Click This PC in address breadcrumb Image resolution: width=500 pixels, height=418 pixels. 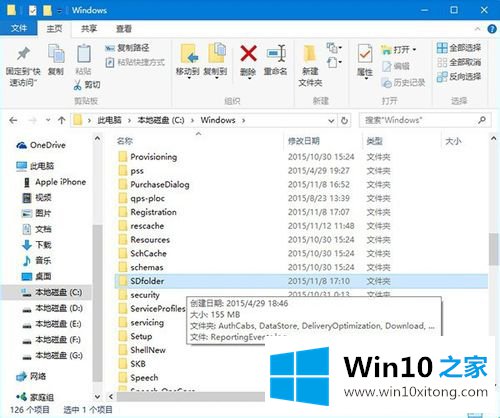point(109,120)
